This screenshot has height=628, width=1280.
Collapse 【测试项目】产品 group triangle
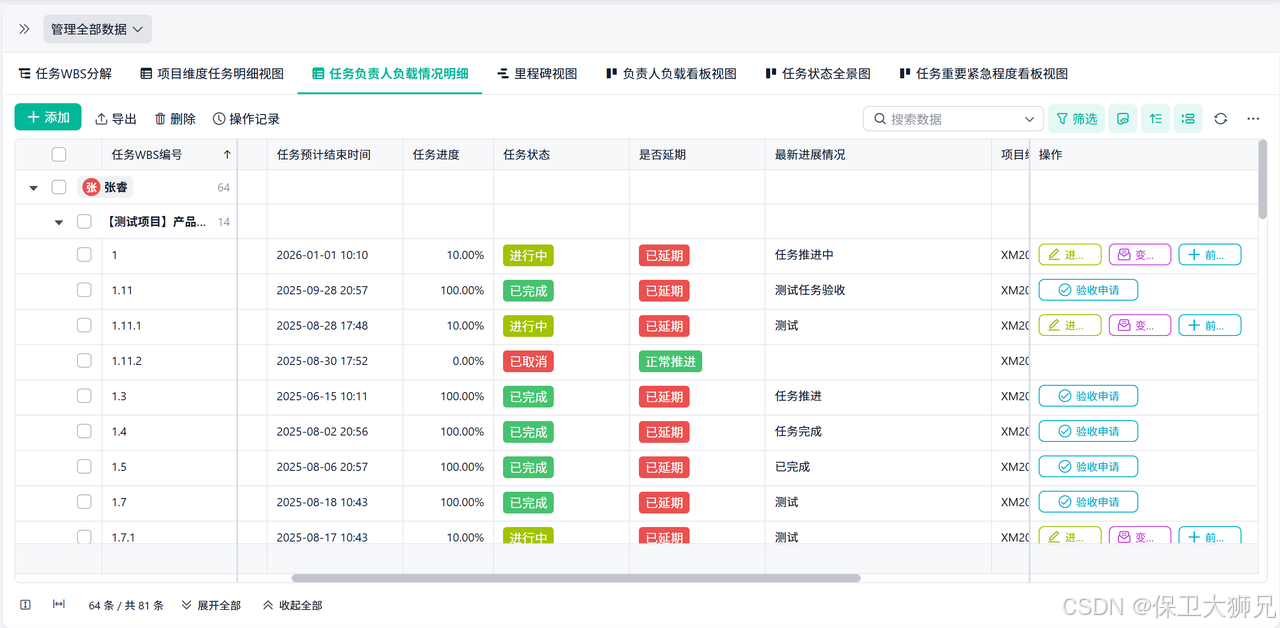click(58, 223)
